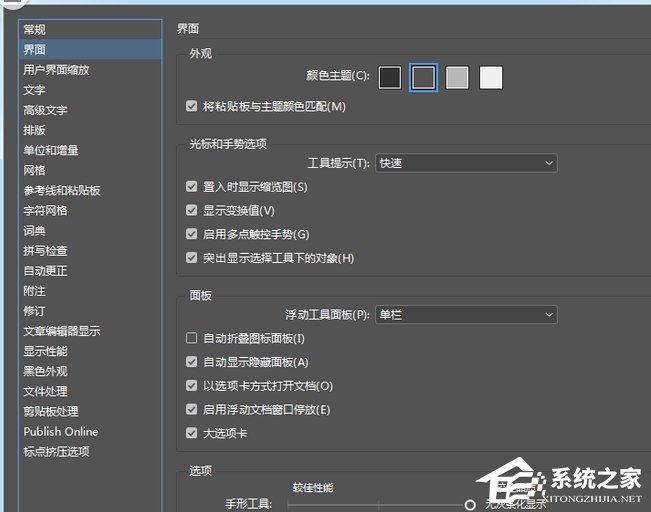The image size is (651, 512).
Task: Uncheck 置入时显示缩览图 option
Action: pos(191,186)
